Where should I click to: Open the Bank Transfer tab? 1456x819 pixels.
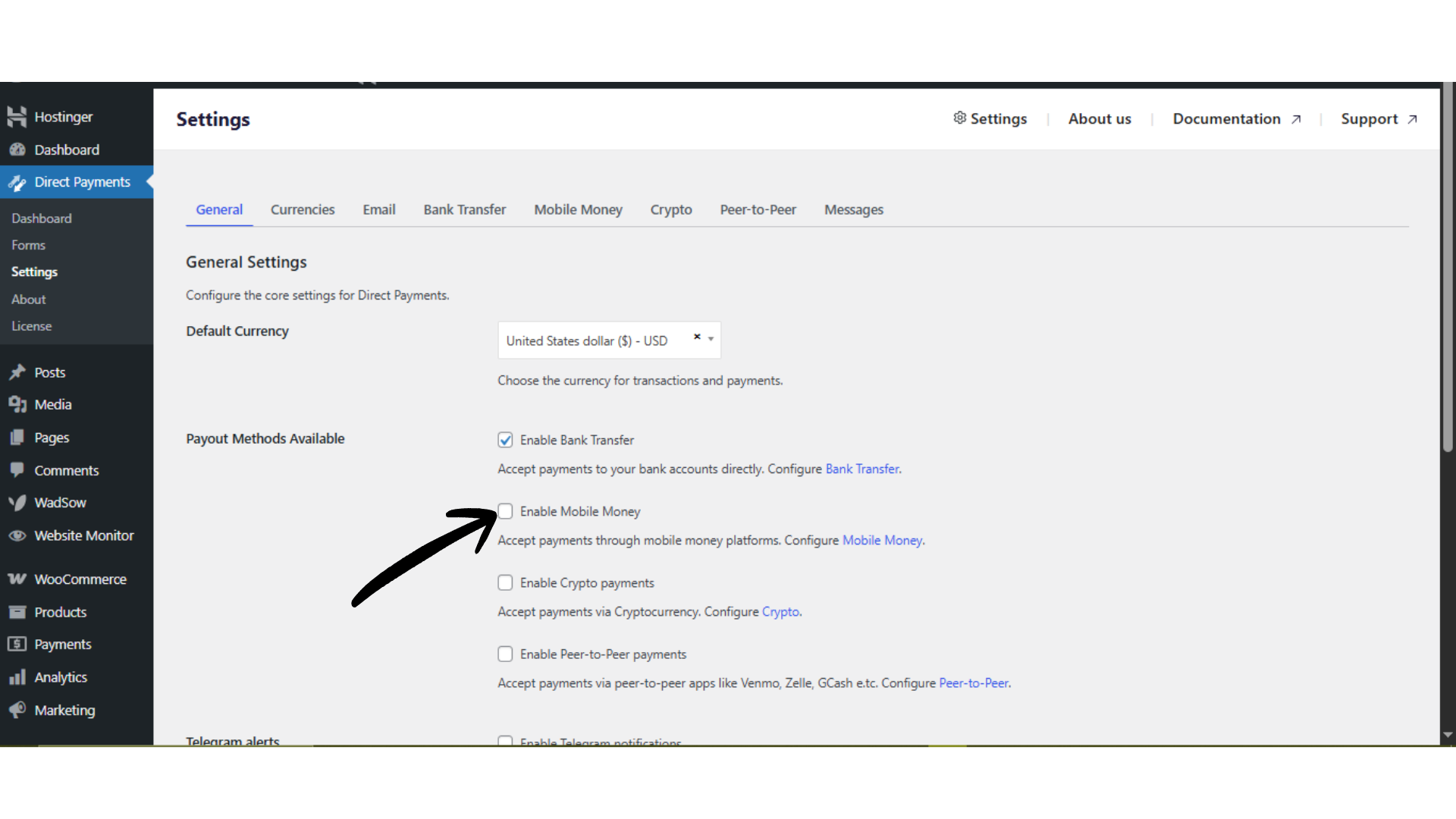tap(464, 210)
